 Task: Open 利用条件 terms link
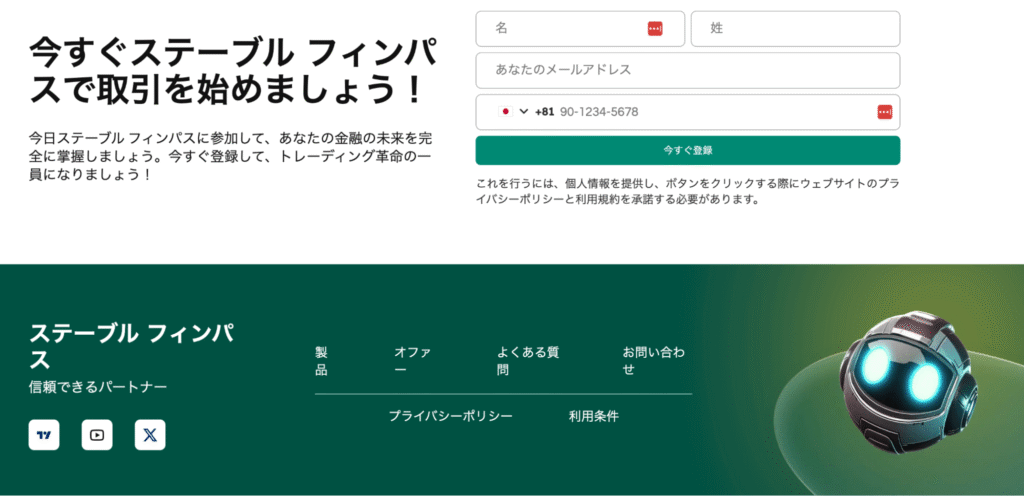coord(594,416)
